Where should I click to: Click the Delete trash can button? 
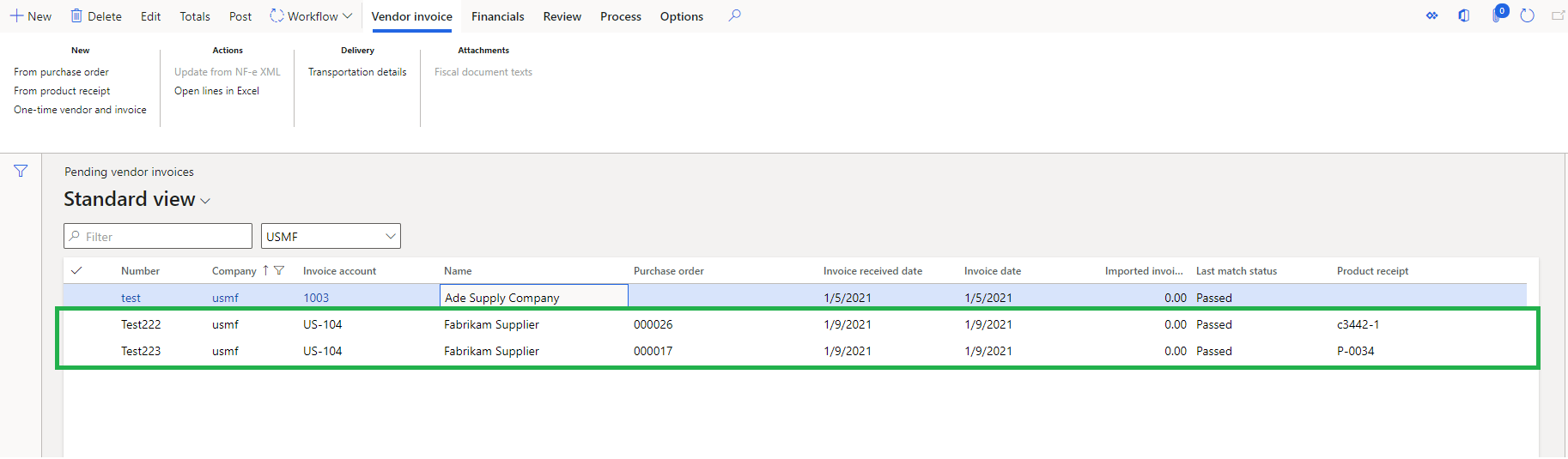pos(95,16)
